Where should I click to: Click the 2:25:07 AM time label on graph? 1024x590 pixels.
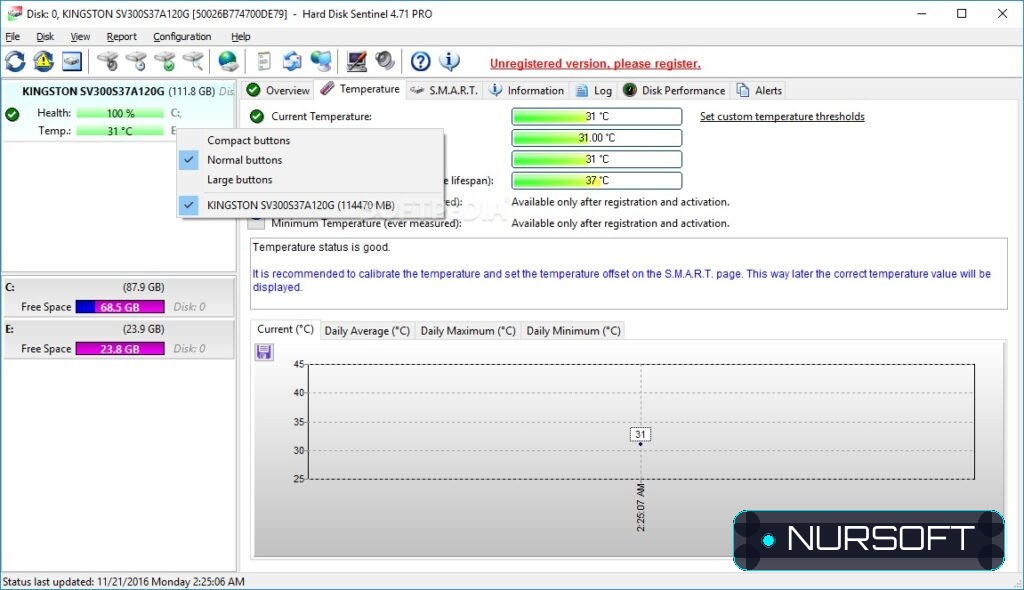click(x=641, y=507)
